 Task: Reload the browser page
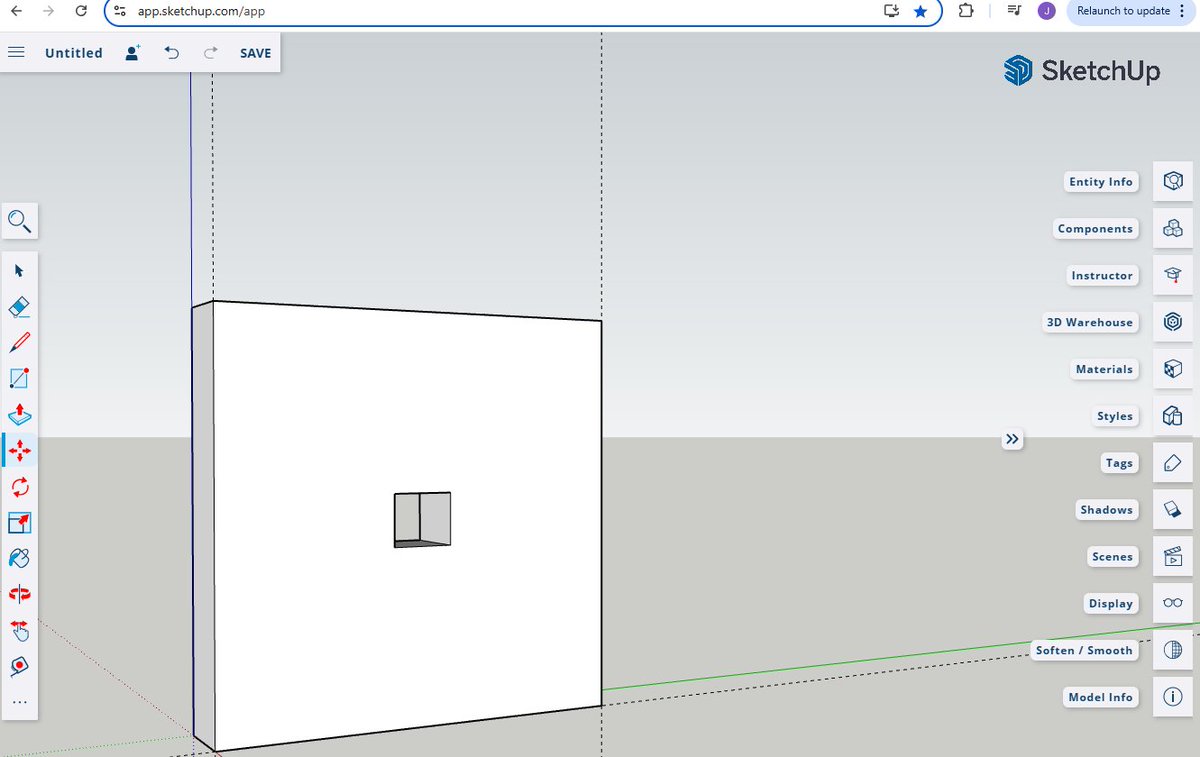coord(81,11)
